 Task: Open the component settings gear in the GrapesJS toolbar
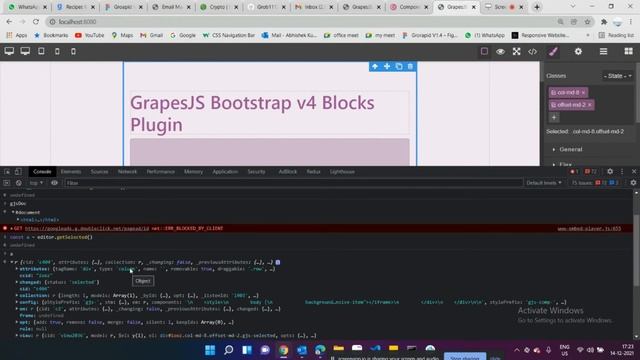[578, 51]
